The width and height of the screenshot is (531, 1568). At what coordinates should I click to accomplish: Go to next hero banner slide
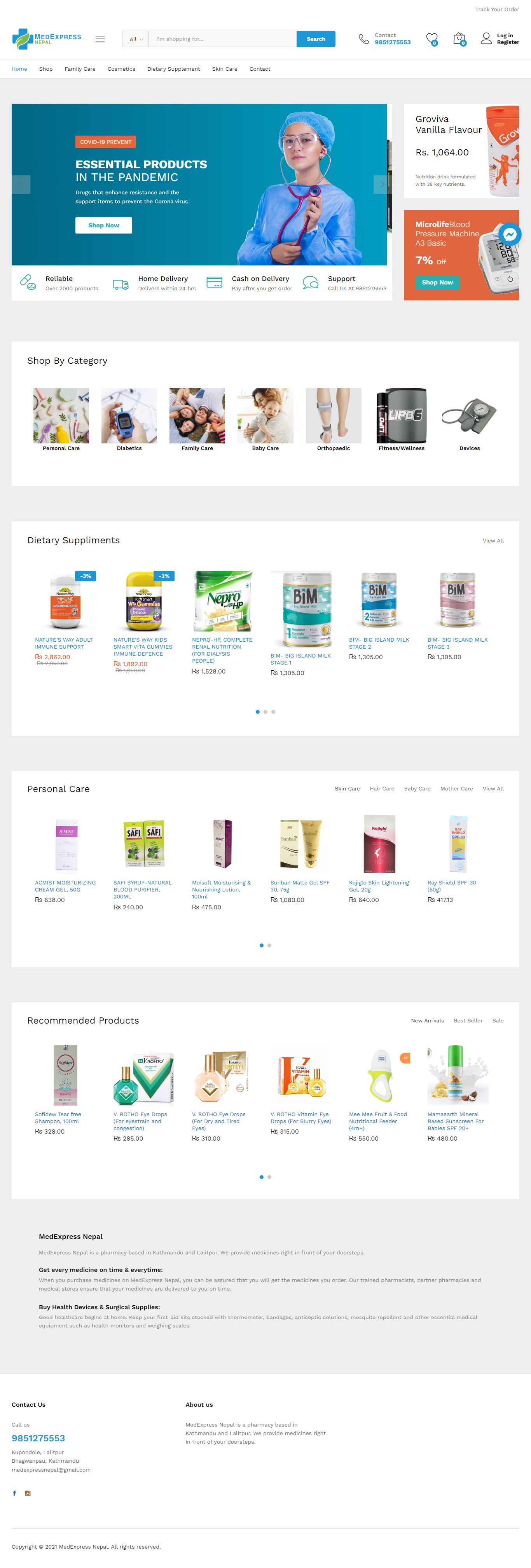[x=382, y=185]
